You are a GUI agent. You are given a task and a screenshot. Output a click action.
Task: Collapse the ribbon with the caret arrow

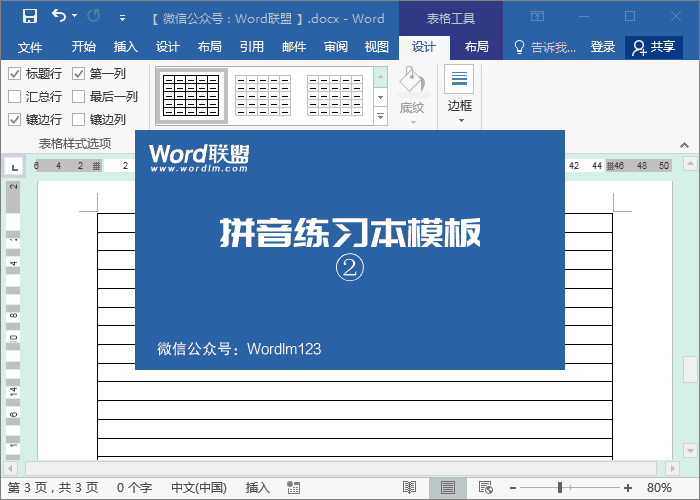pos(684,145)
